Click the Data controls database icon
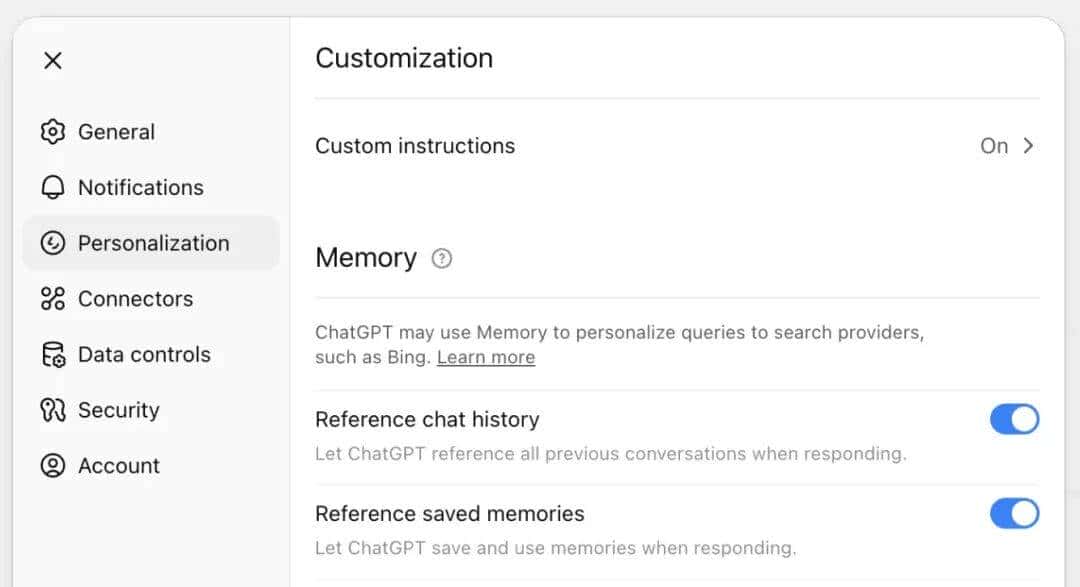The image size is (1080, 587). point(53,355)
